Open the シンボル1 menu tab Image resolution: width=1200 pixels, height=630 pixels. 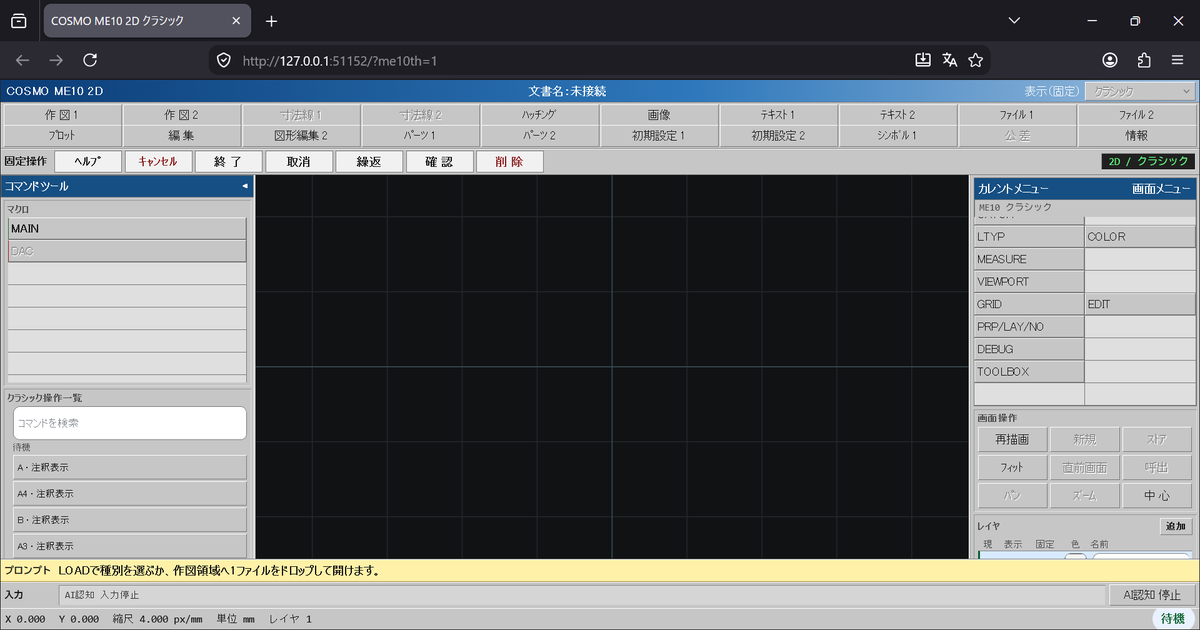[x=897, y=135]
